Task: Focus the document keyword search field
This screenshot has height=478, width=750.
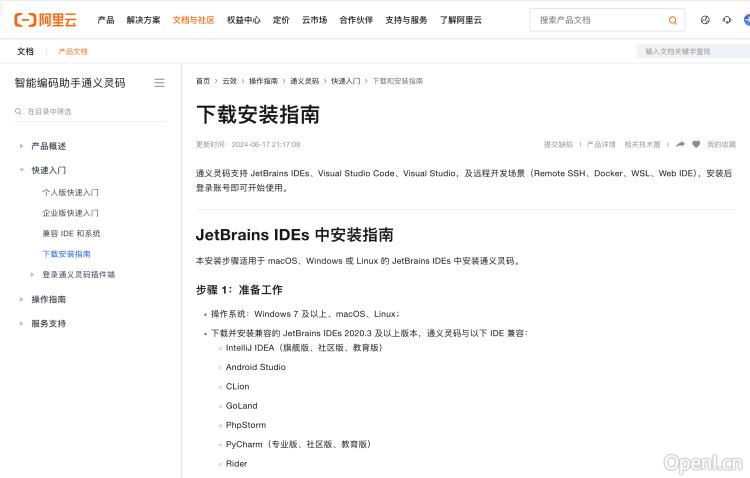Action: [x=693, y=51]
